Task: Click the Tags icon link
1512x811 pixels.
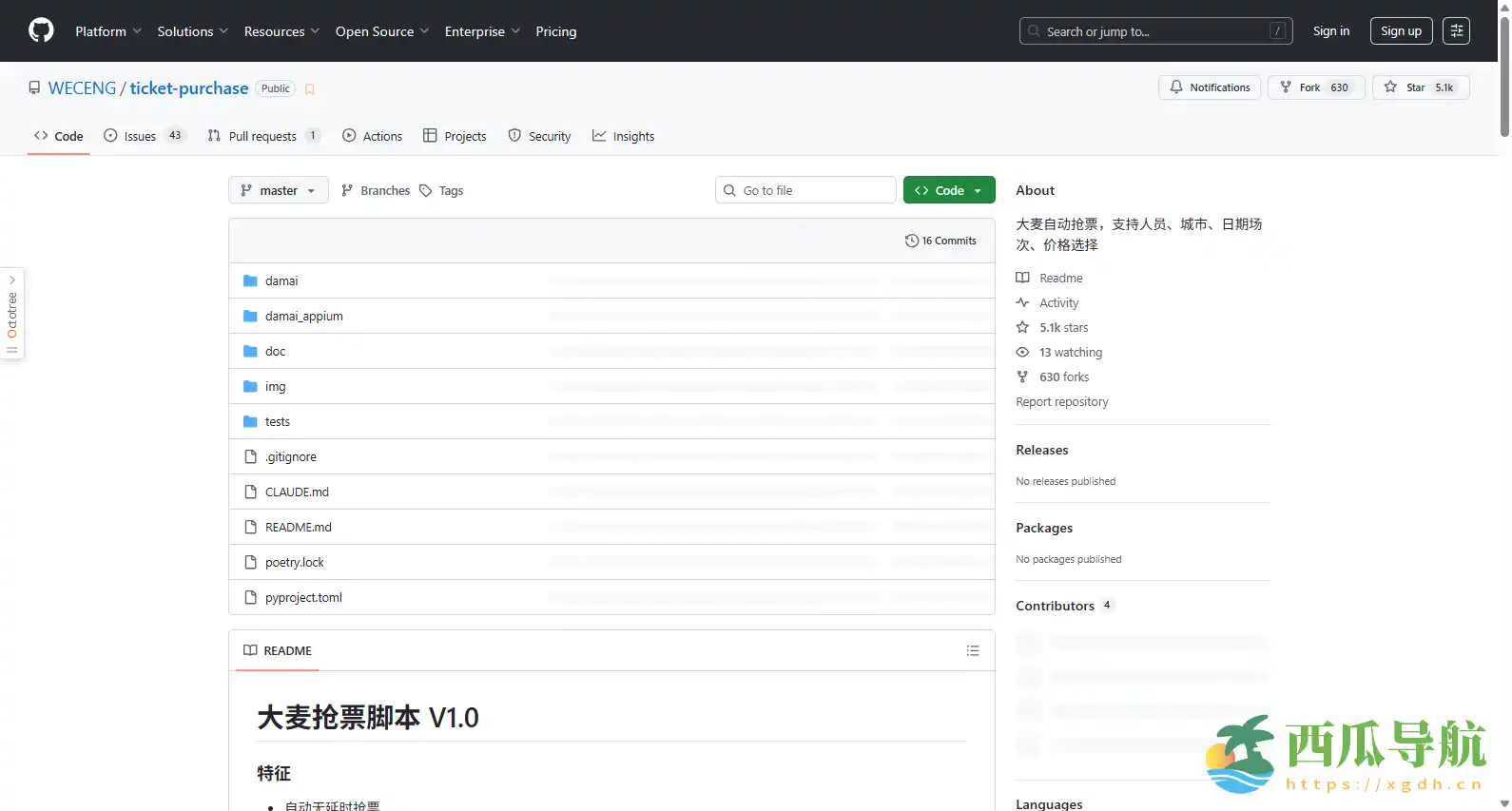Action: click(x=426, y=190)
